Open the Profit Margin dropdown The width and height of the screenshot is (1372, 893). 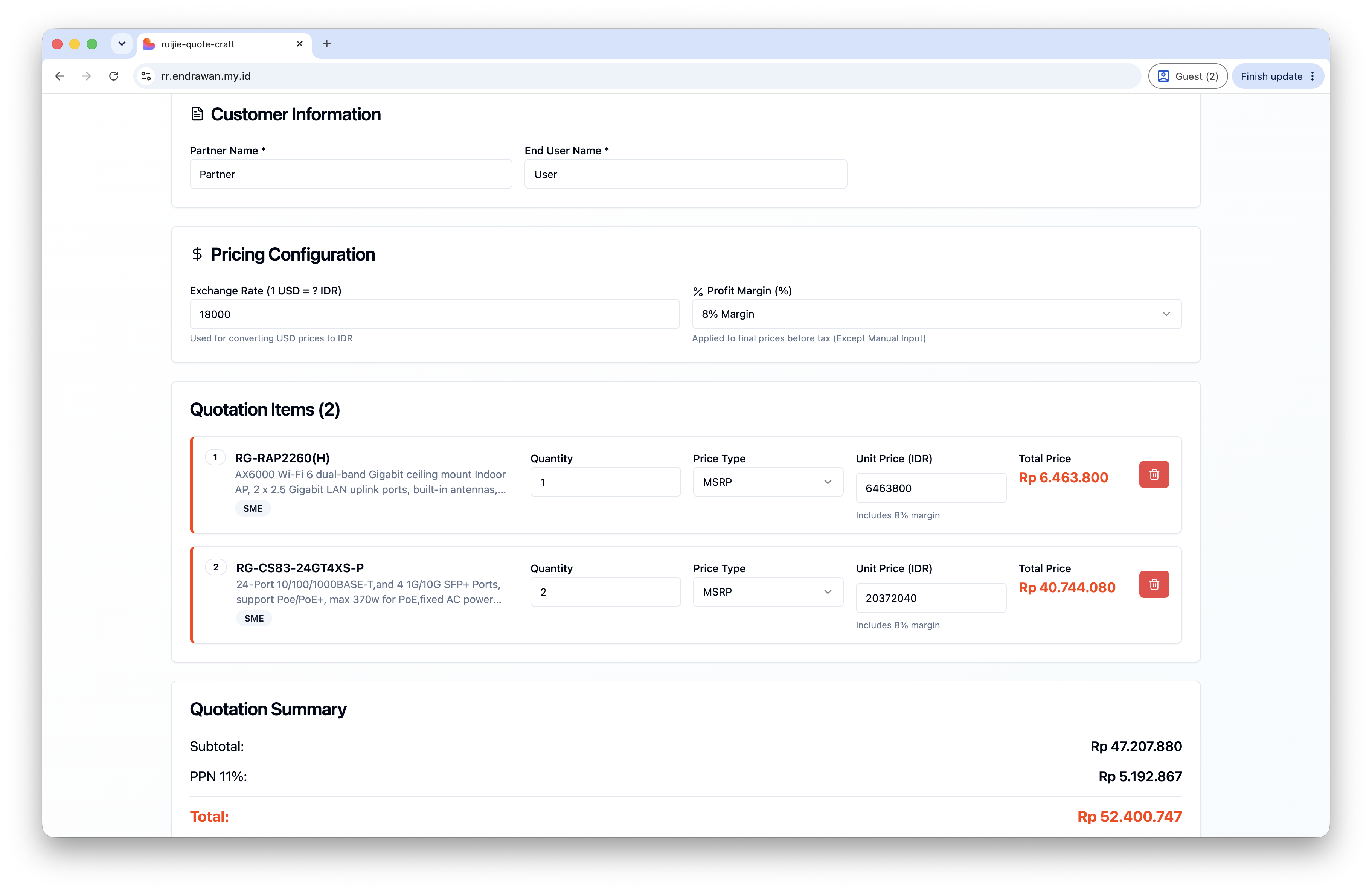point(936,314)
